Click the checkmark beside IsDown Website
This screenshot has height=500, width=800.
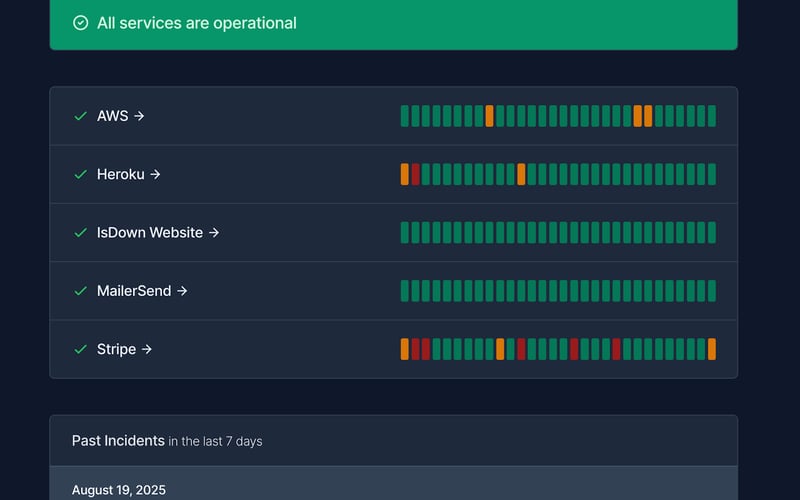click(x=81, y=233)
